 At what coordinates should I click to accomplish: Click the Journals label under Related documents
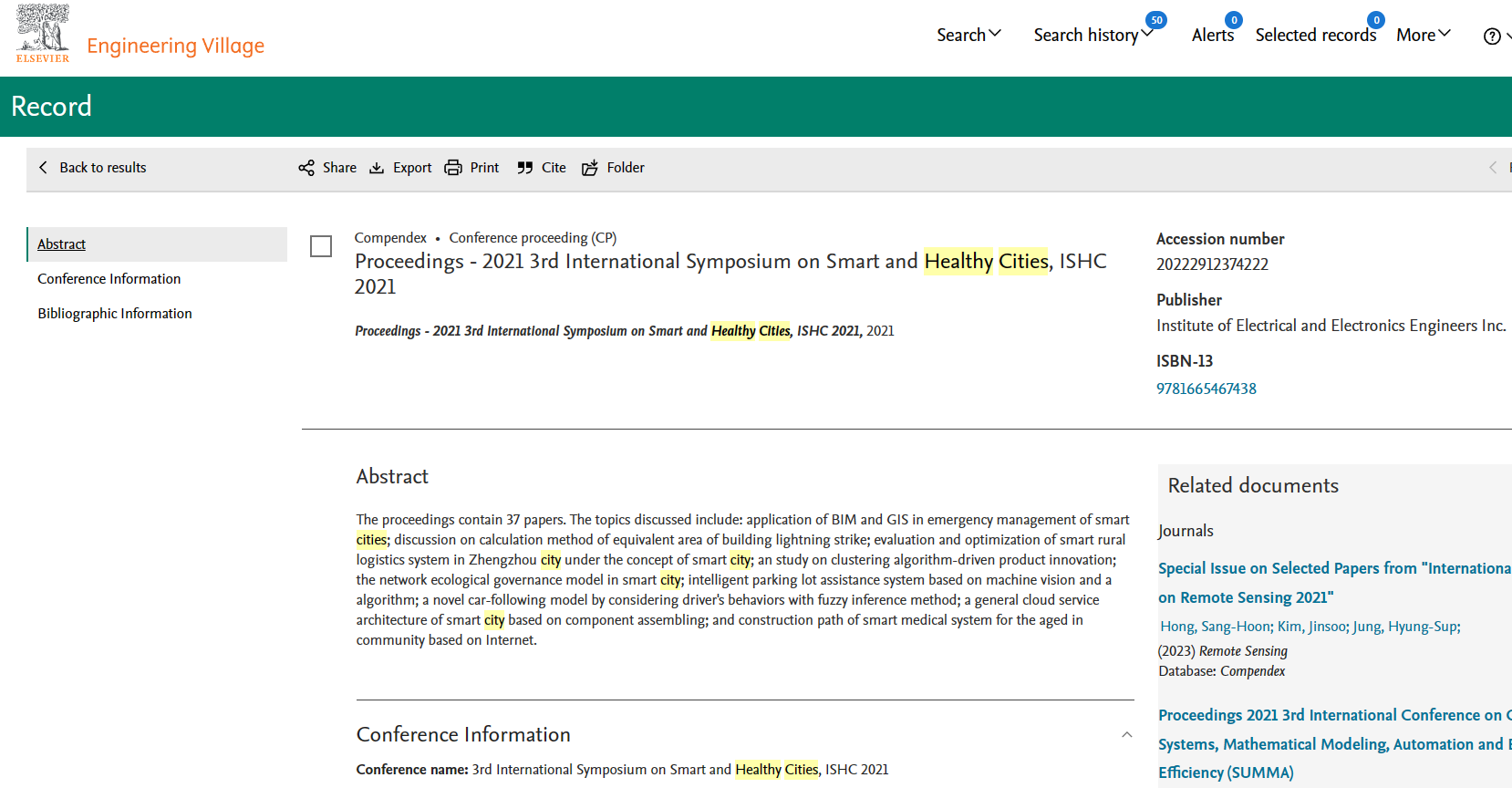[x=1186, y=531]
